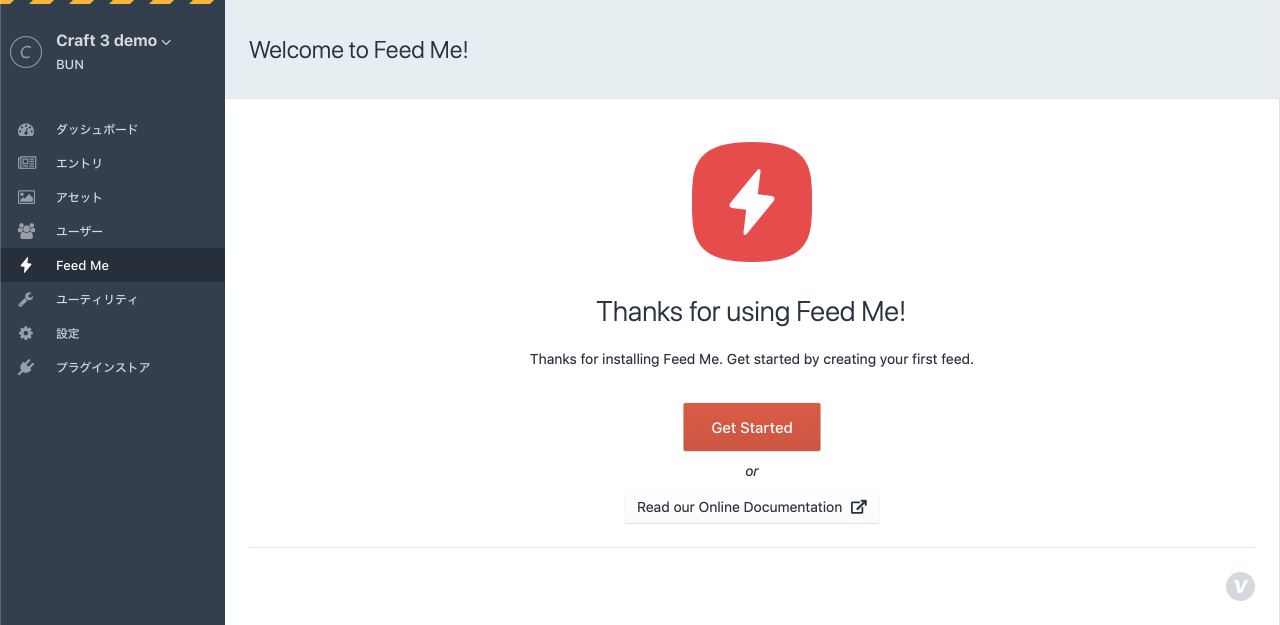Viewport: 1280px width, 625px height.
Task: Click the newspaper icon beside エントリ
Action: point(26,163)
